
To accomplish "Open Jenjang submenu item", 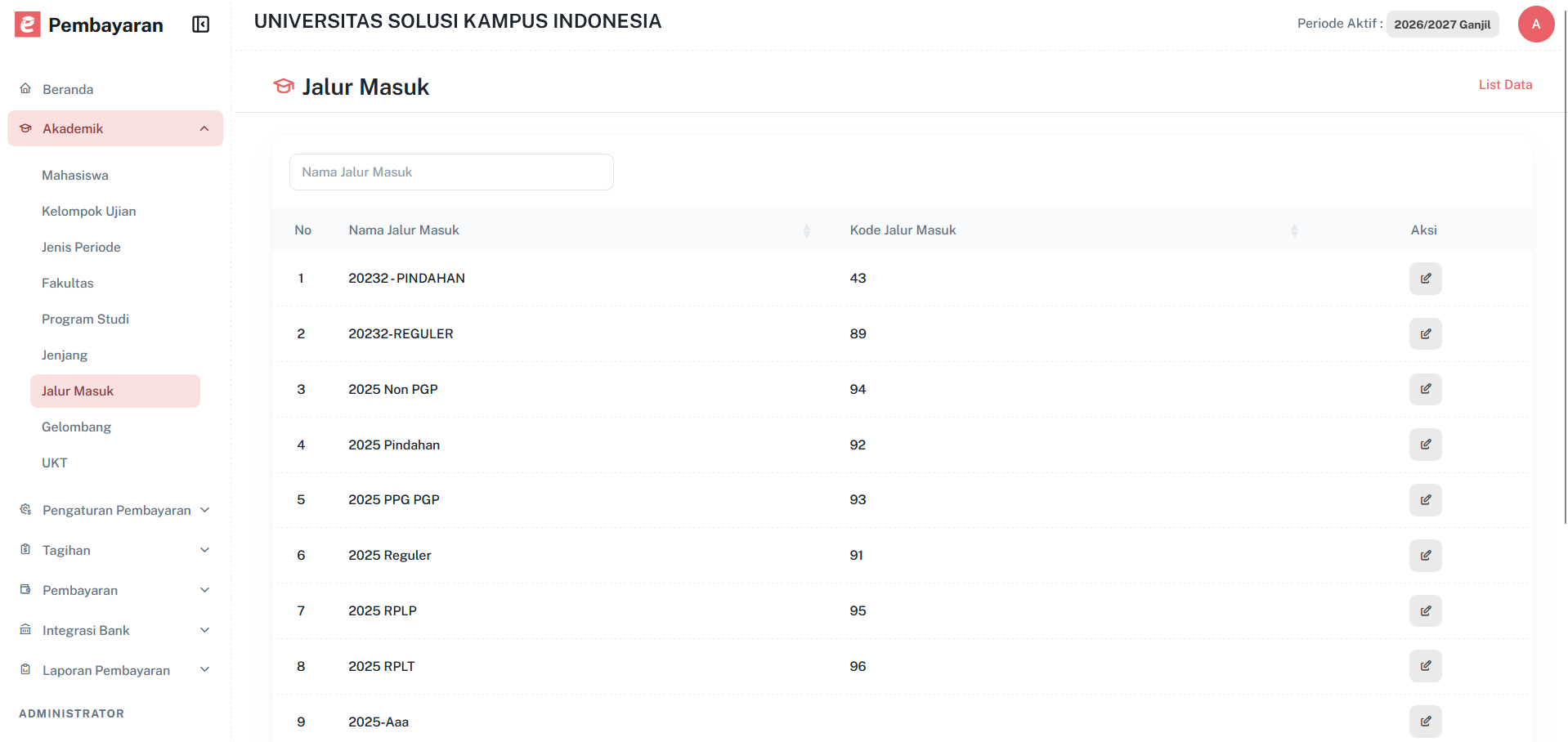I will (x=65, y=355).
